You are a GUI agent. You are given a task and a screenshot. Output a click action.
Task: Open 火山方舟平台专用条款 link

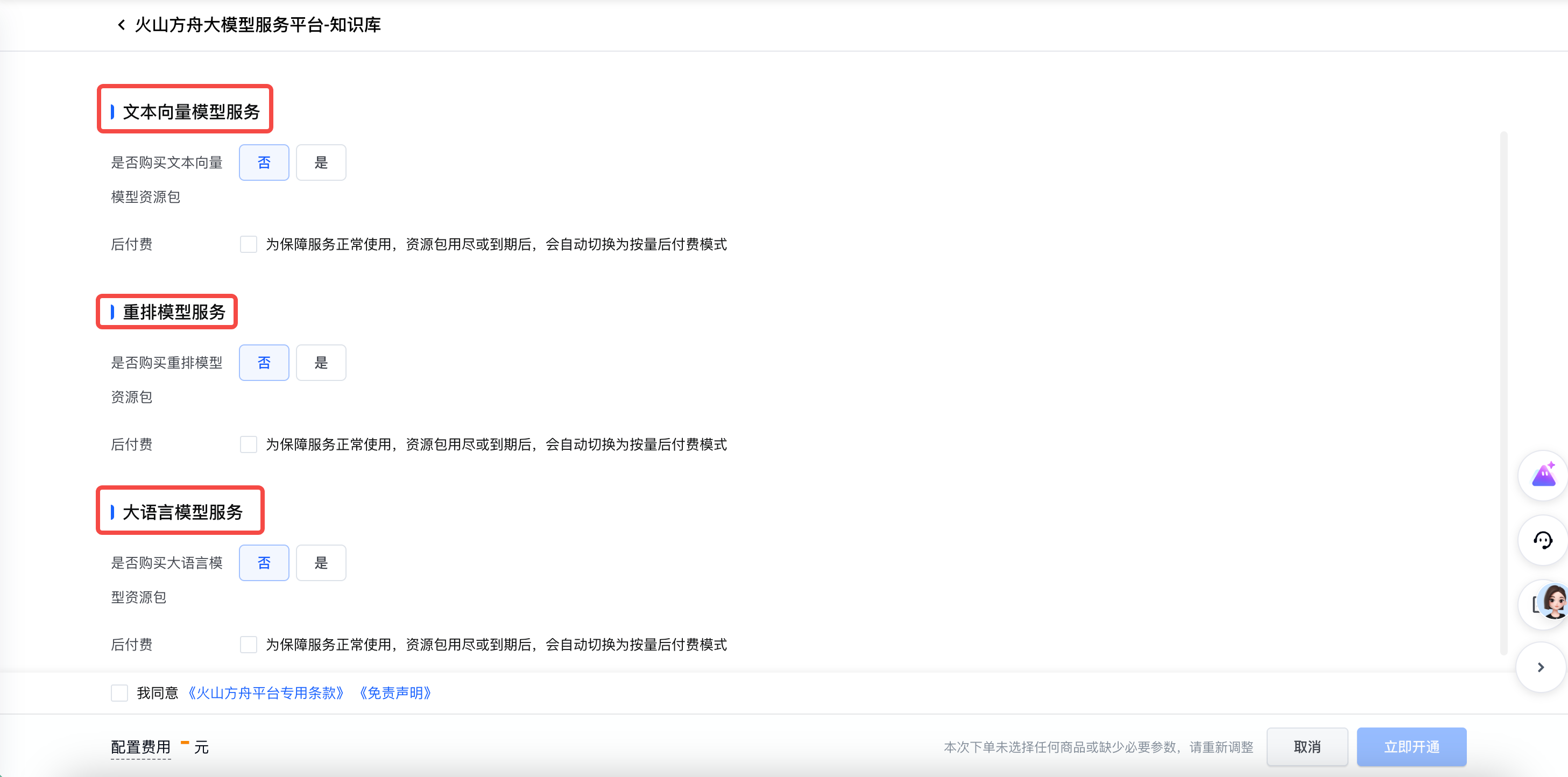point(266,693)
